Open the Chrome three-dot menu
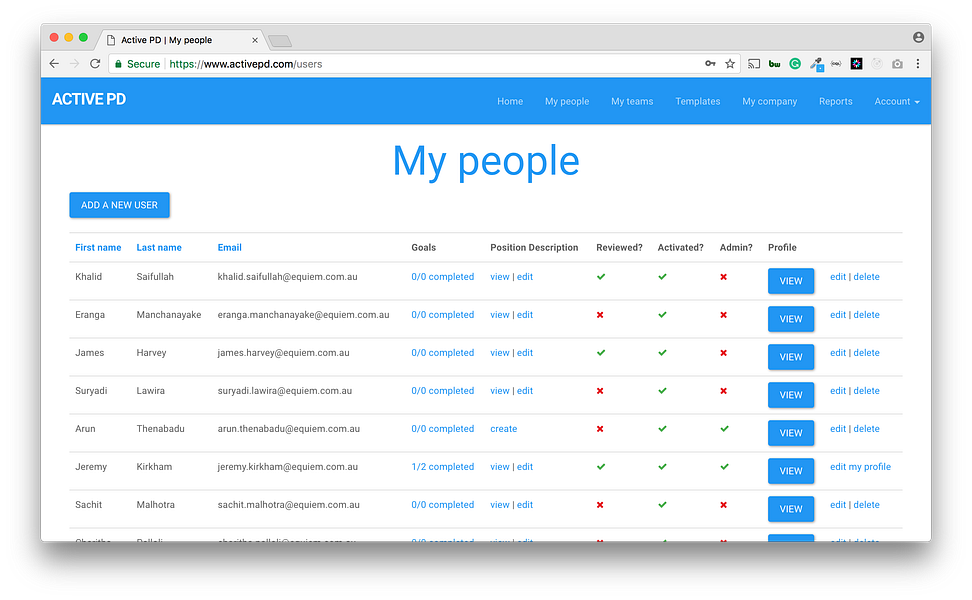 pyautogui.click(x=918, y=64)
